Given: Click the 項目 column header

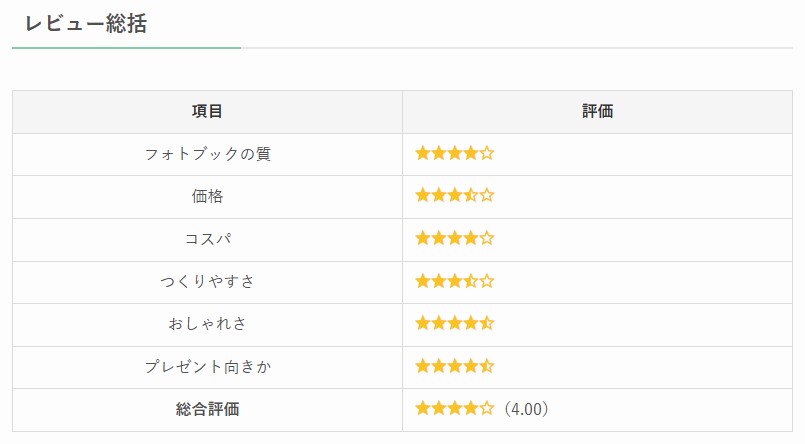Looking at the screenshot, I should pos(207,112).
